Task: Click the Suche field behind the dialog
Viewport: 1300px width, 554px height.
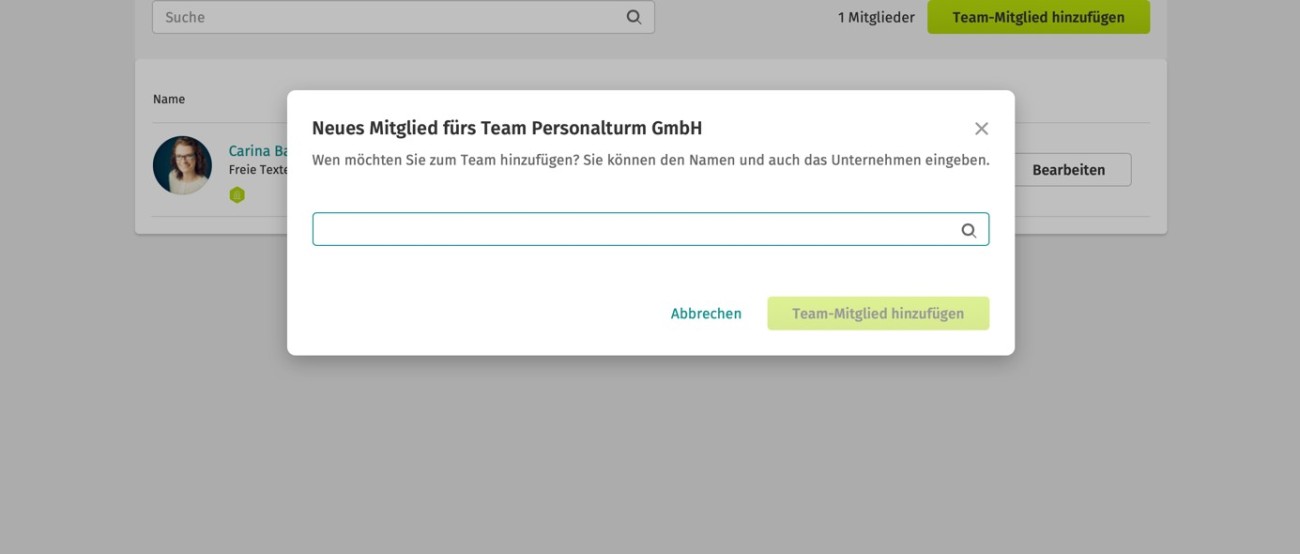Action: point(403,17)
